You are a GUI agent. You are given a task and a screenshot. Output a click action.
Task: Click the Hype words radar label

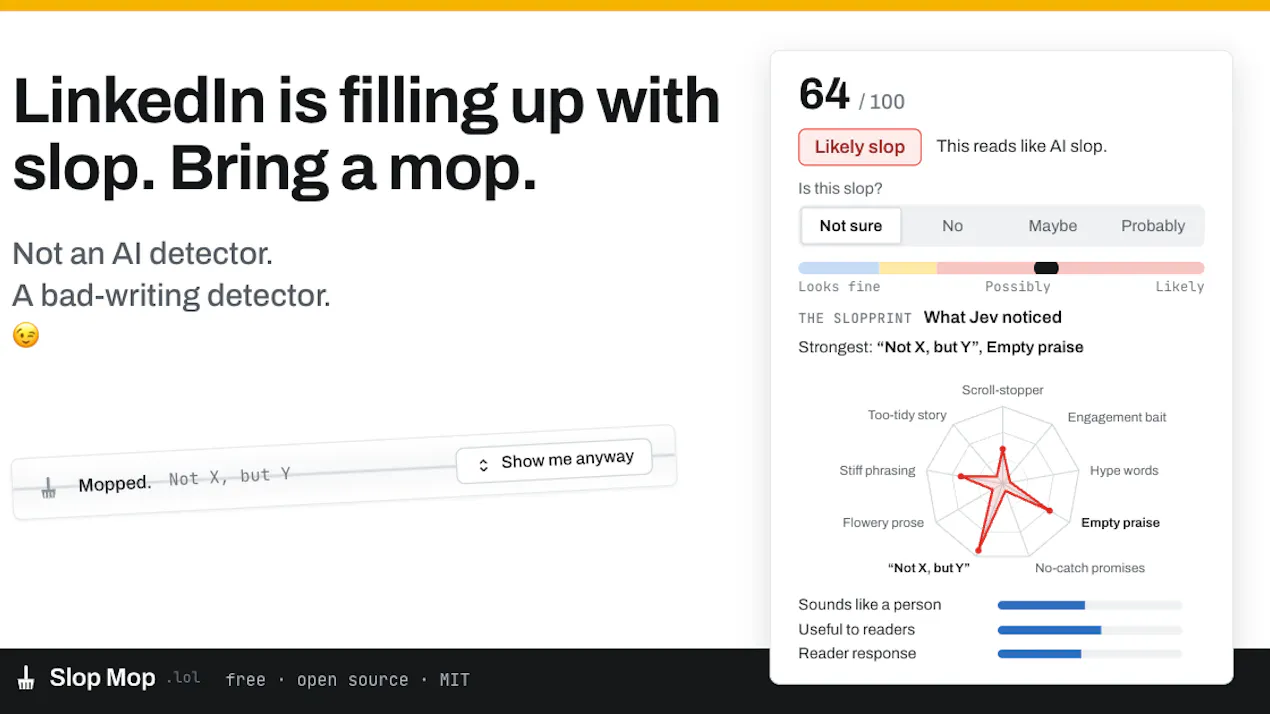(x=1124, y=470)
